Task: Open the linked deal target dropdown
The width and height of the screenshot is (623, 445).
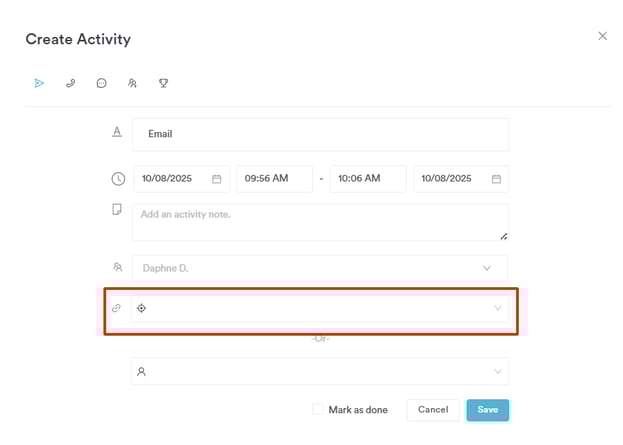Action: click(497, 308)
